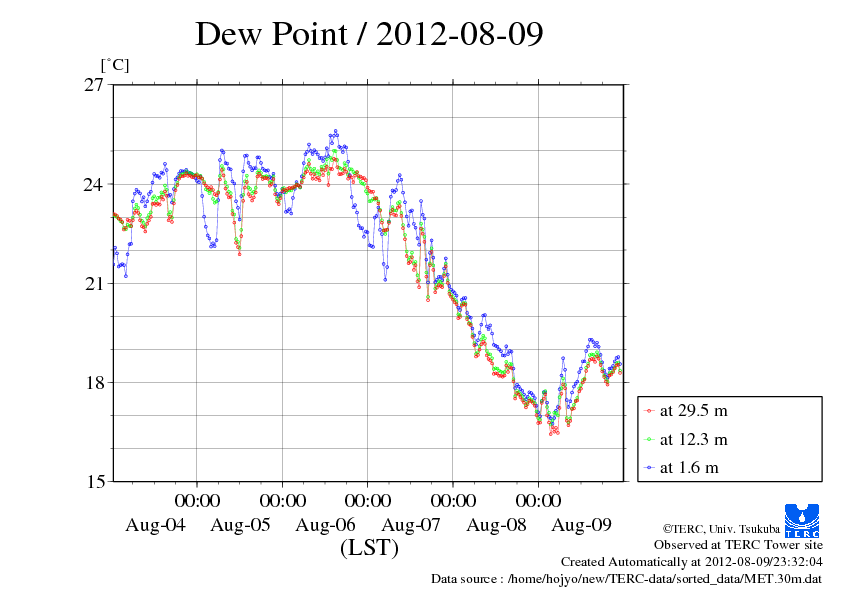The image size is (842, 595).
Task: Click the red series minimum near Aug-09 start
Action: pos(551,433)
